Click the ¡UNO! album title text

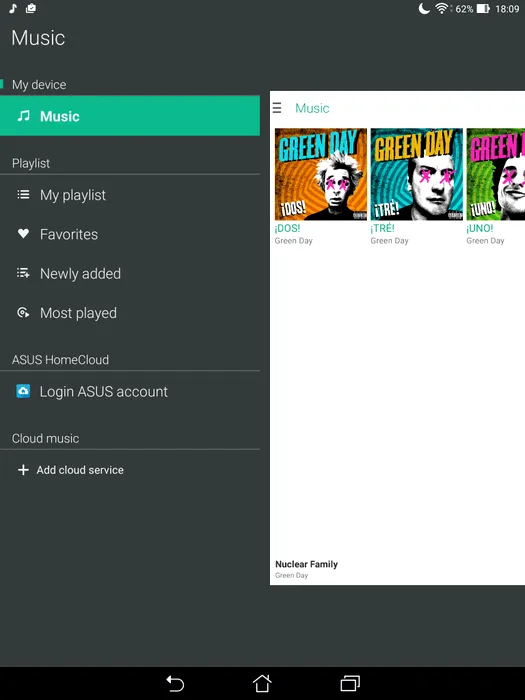coord(480,228)
